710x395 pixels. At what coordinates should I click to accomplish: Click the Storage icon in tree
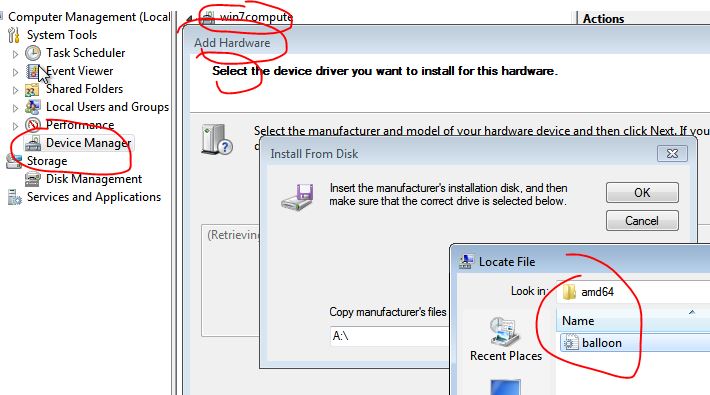(14, 161)
